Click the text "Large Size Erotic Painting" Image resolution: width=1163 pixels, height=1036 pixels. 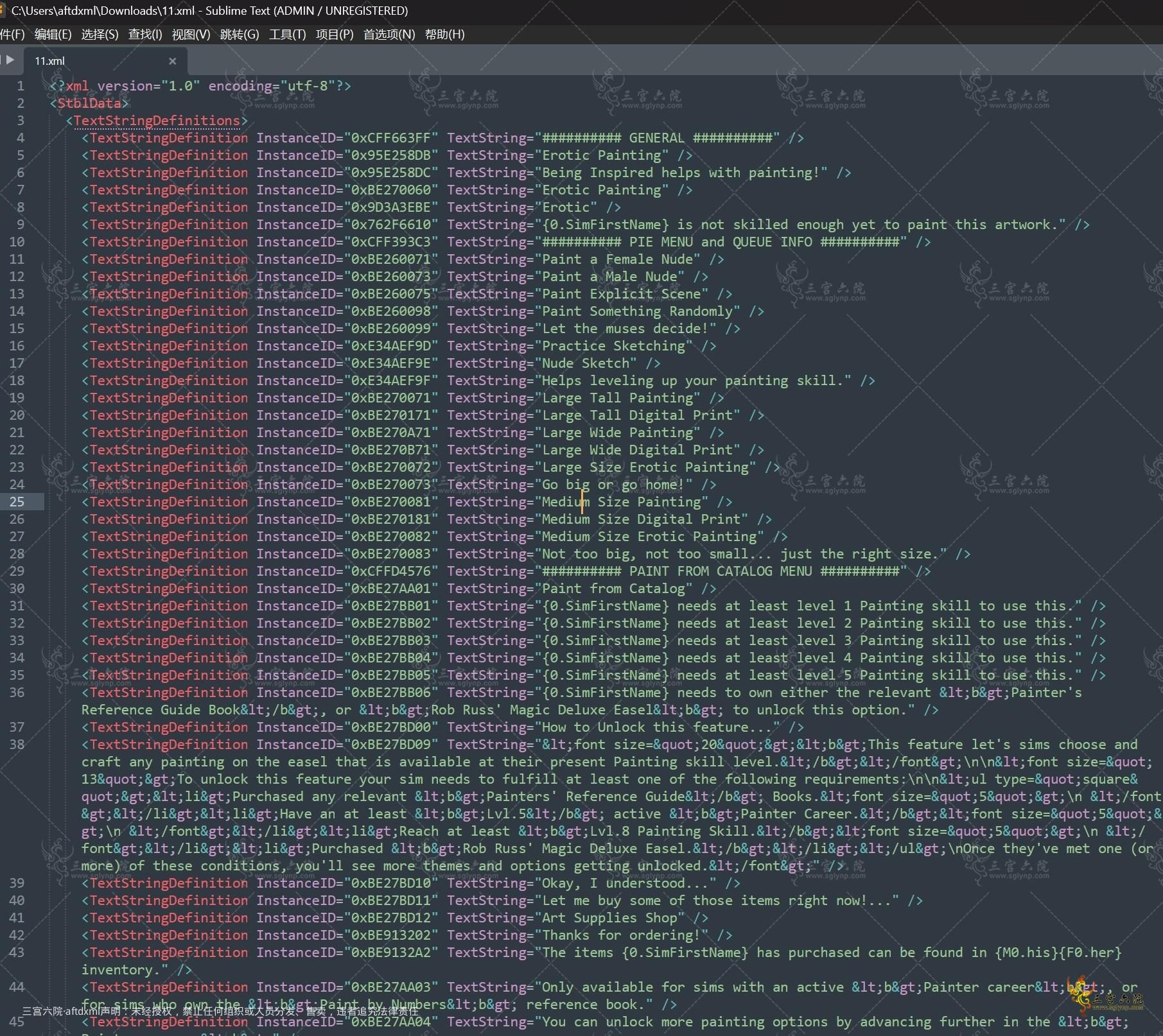pyautogui.click(x=645, y=467)
